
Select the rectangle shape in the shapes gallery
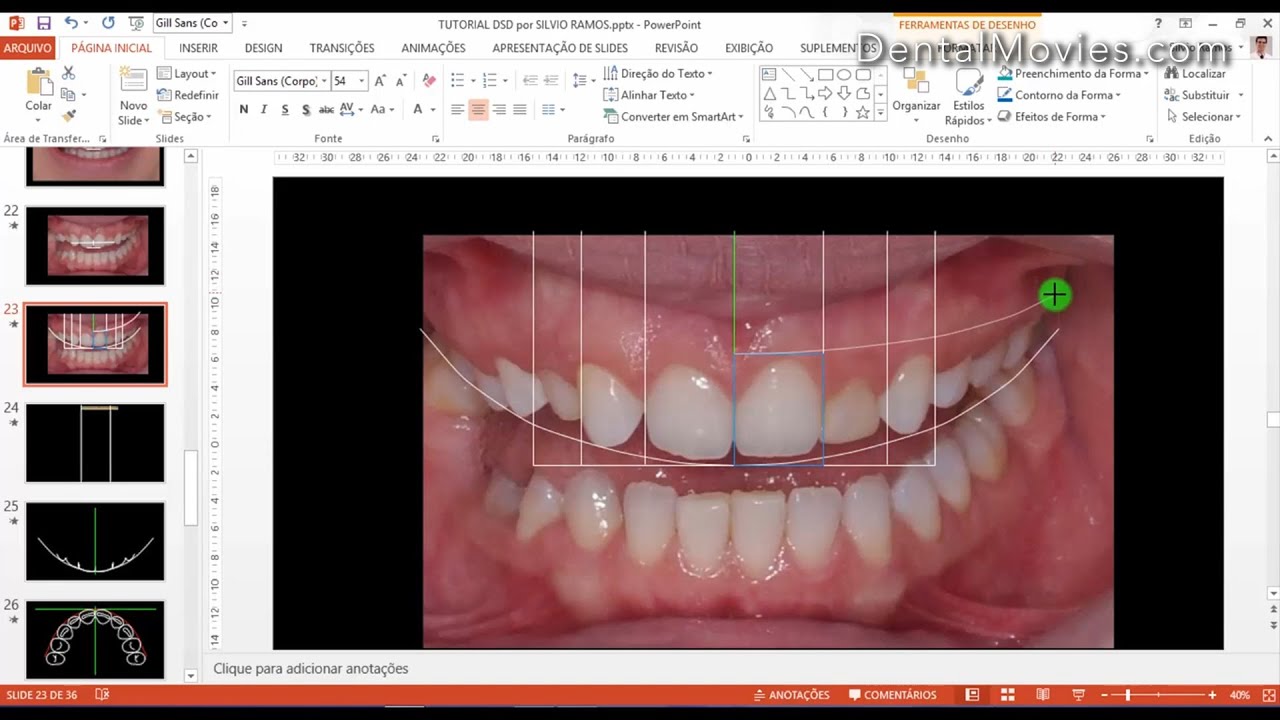826,74
